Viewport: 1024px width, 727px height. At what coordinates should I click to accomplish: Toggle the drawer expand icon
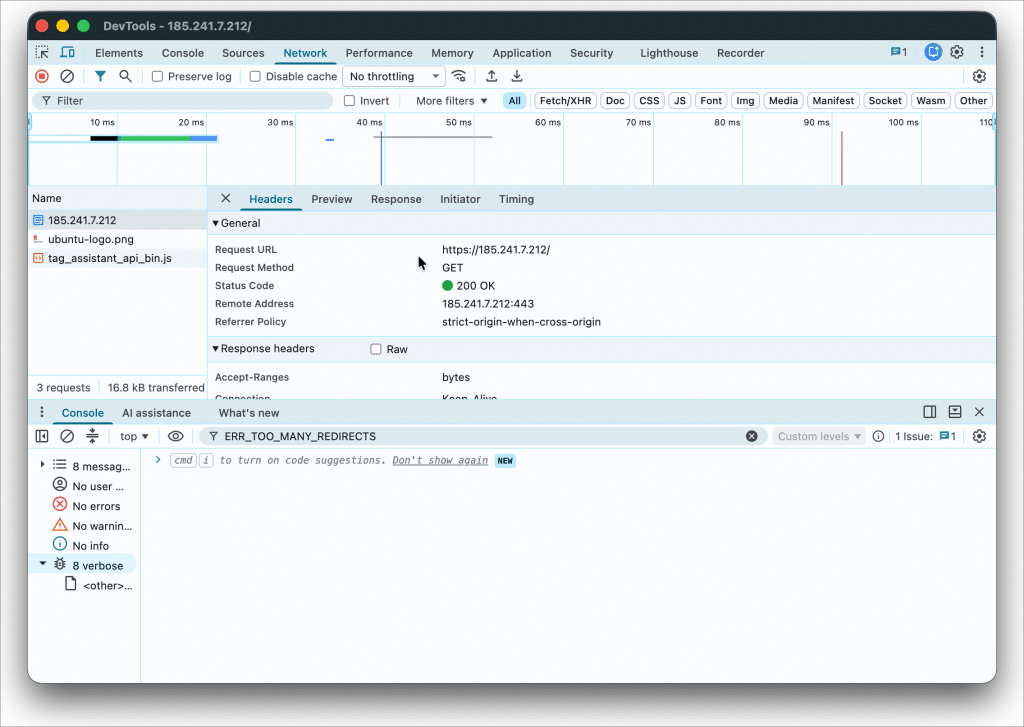955,412
